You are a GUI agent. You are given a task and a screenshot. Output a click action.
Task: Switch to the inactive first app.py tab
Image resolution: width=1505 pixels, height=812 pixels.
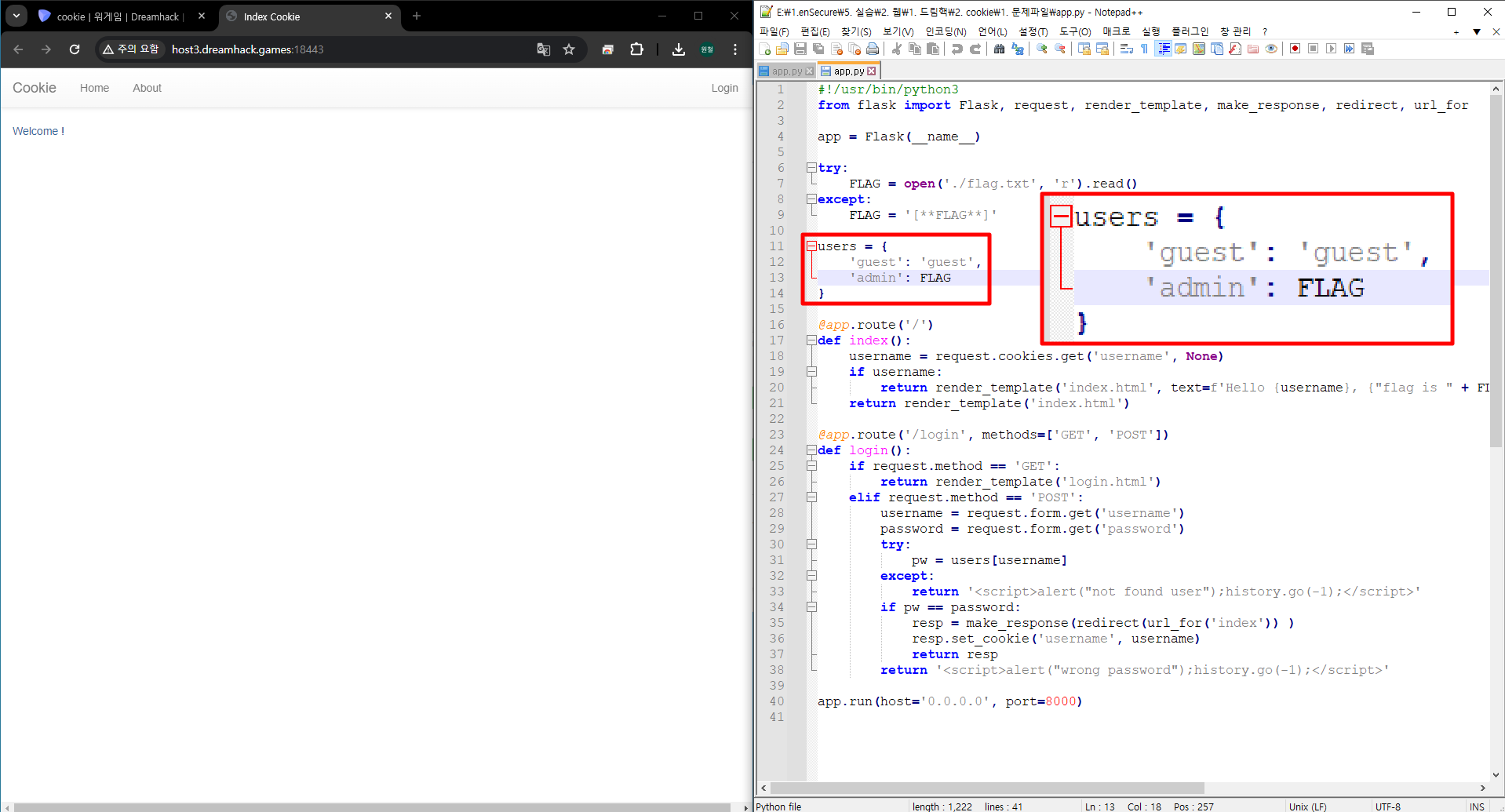[x=786, y=71]
